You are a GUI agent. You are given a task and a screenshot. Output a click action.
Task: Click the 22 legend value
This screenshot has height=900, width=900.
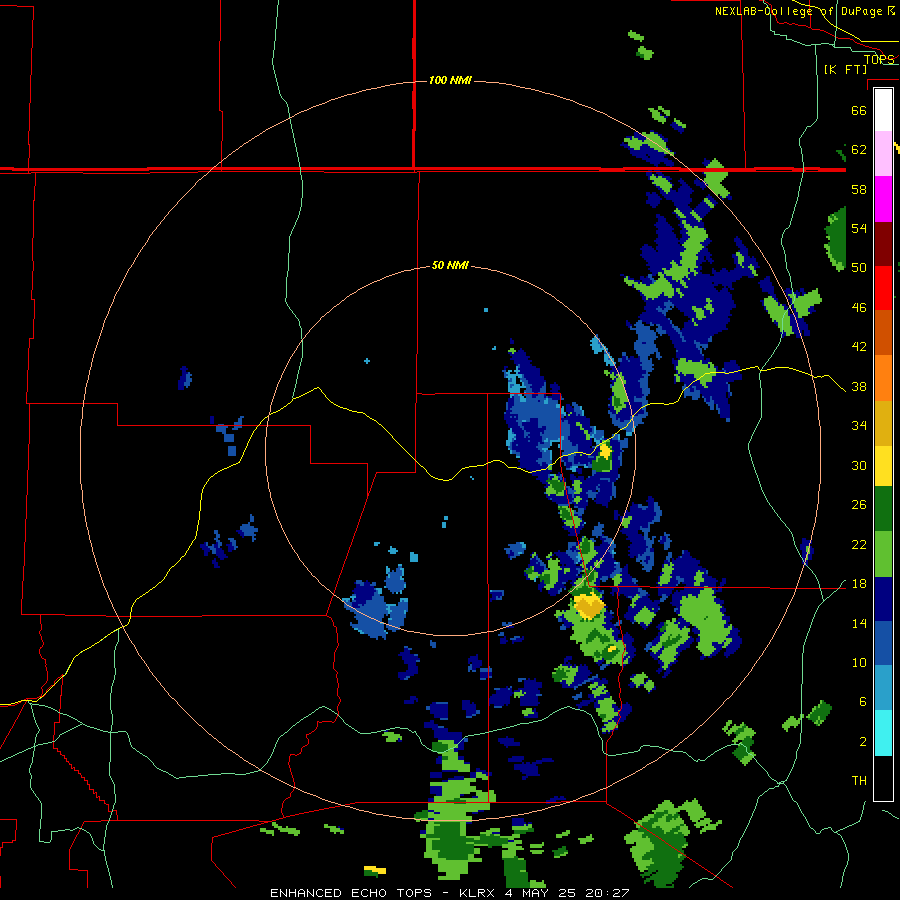click(x=859, y=544)
